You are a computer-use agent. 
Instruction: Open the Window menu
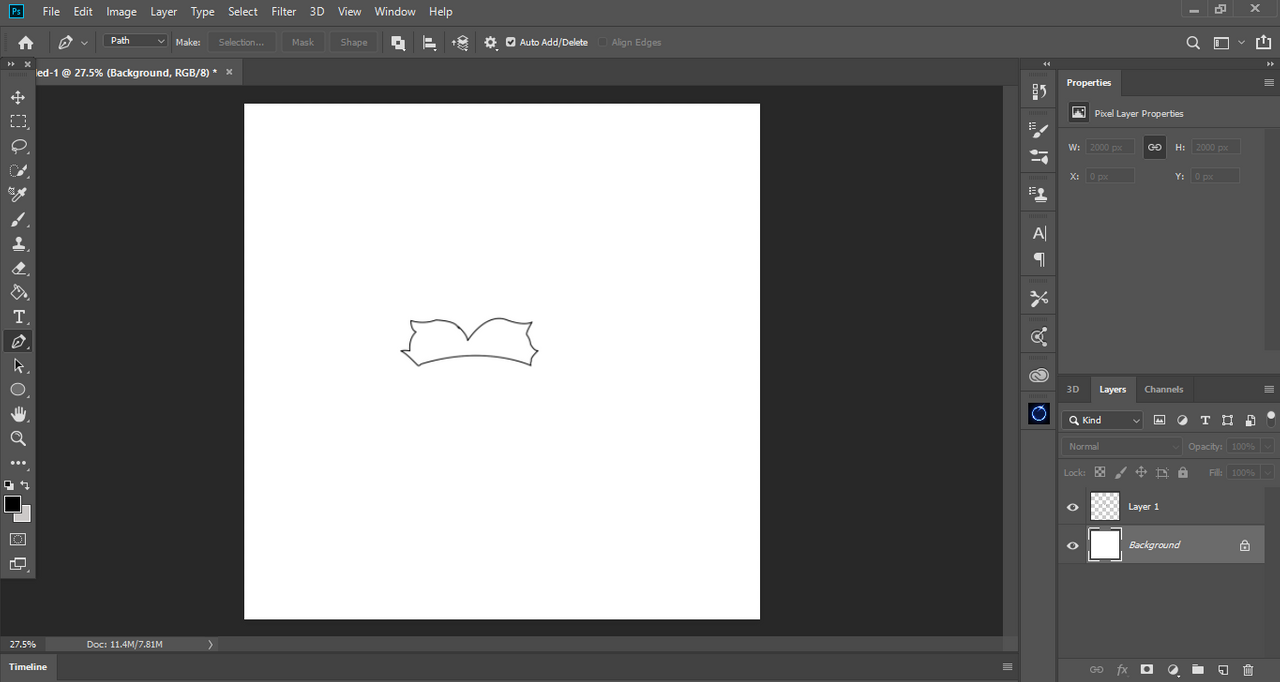tap(395, 12)
